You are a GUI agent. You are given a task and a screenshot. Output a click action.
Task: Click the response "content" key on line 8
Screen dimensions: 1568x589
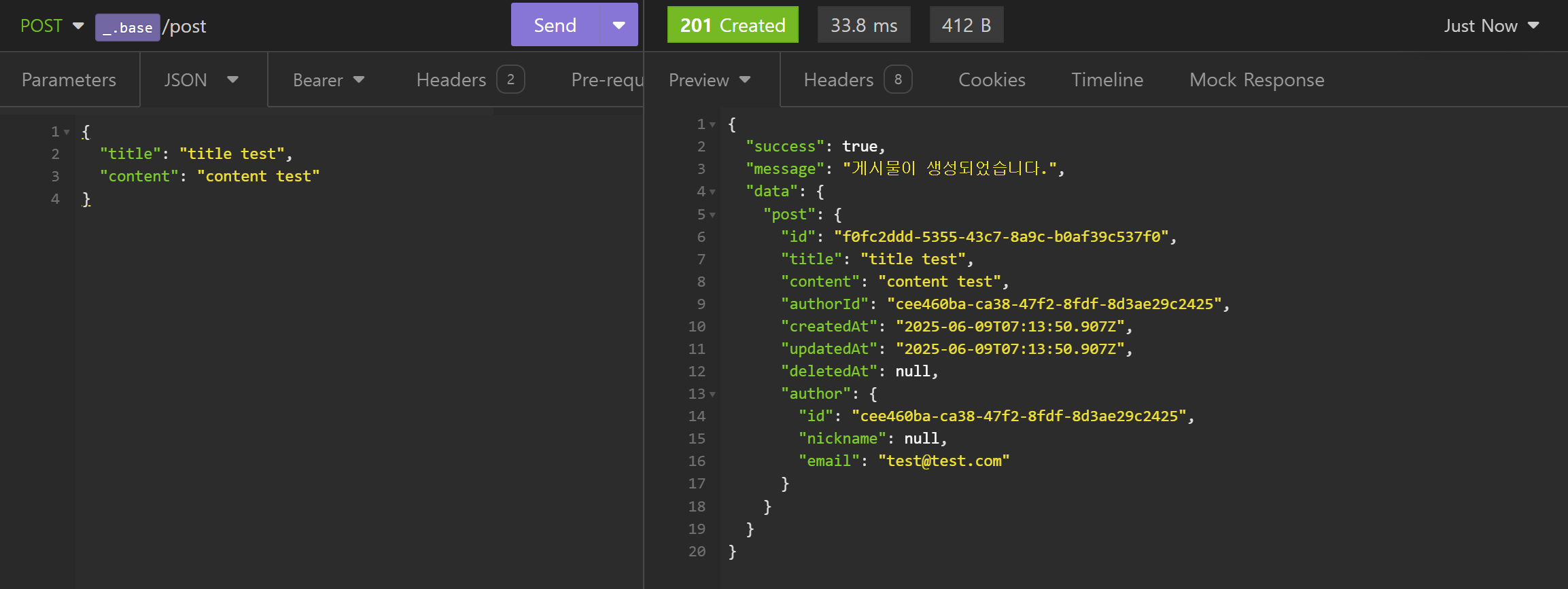point(820,282)
